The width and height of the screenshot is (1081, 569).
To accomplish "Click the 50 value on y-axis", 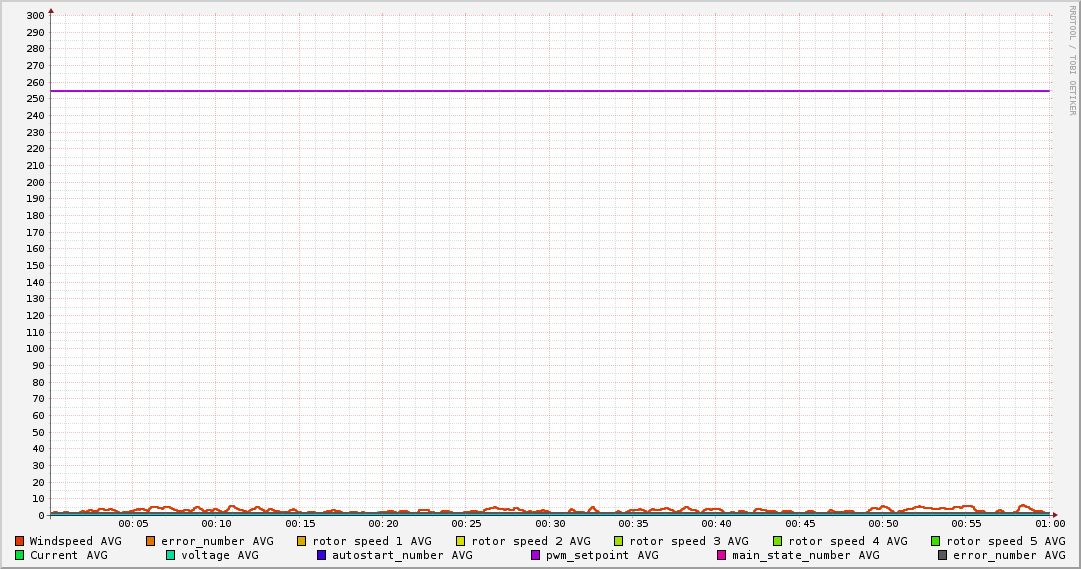I will click(x=39, y=432).
